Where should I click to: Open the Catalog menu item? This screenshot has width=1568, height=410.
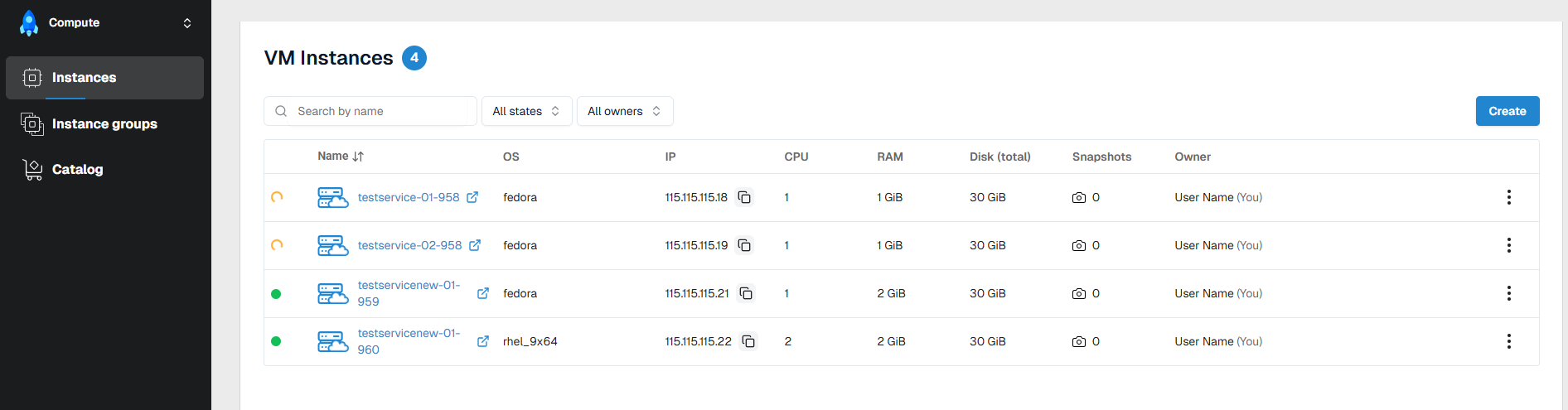77,170
